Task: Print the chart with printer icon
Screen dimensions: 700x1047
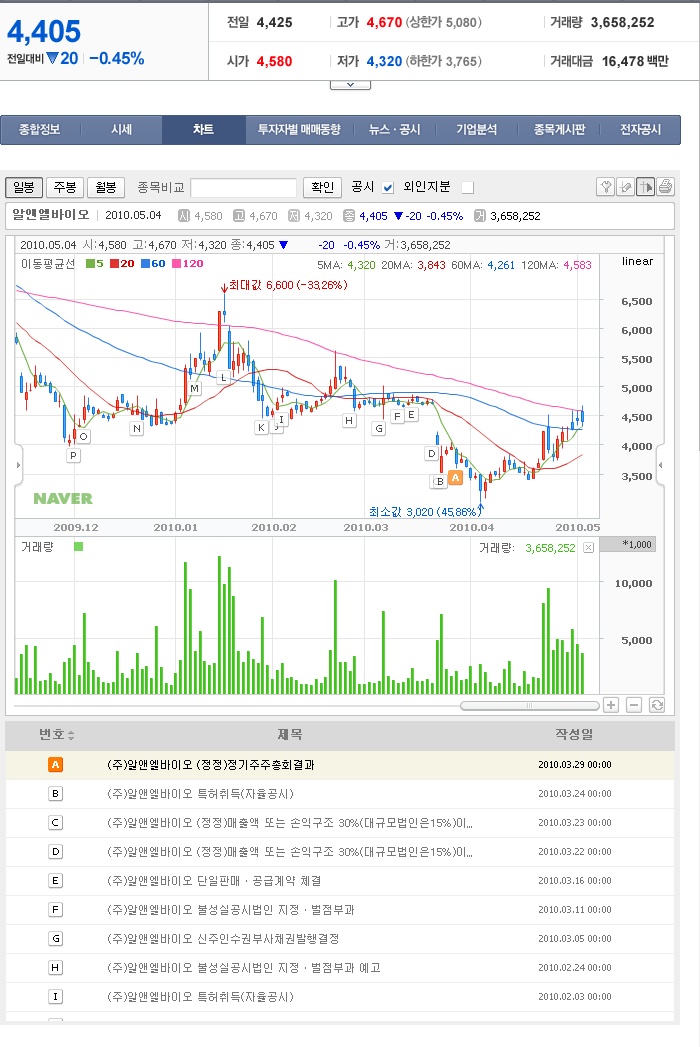Action: point(665,187)
